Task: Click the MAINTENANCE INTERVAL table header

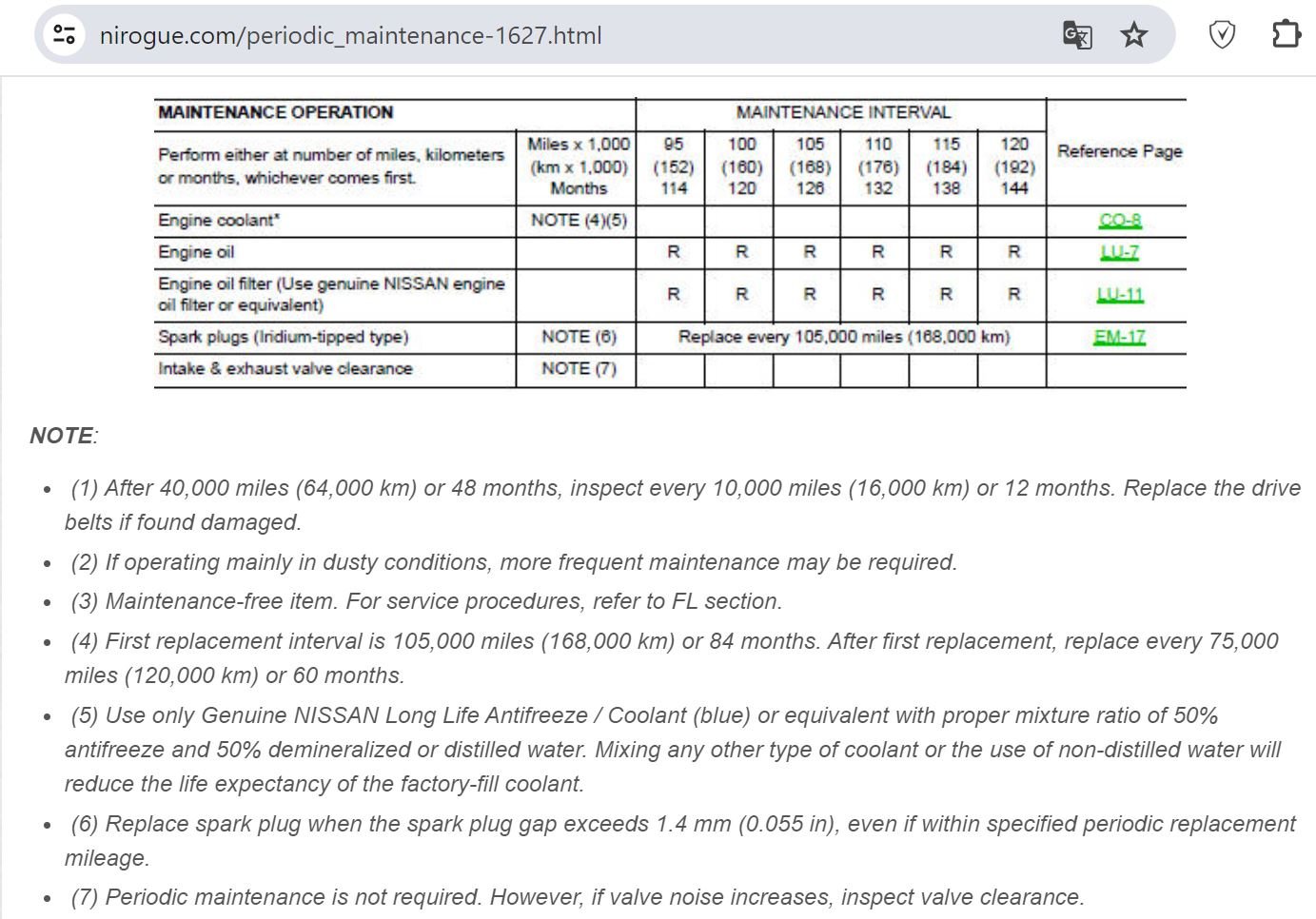Action: pyautogui.click(x=843, y=112)
